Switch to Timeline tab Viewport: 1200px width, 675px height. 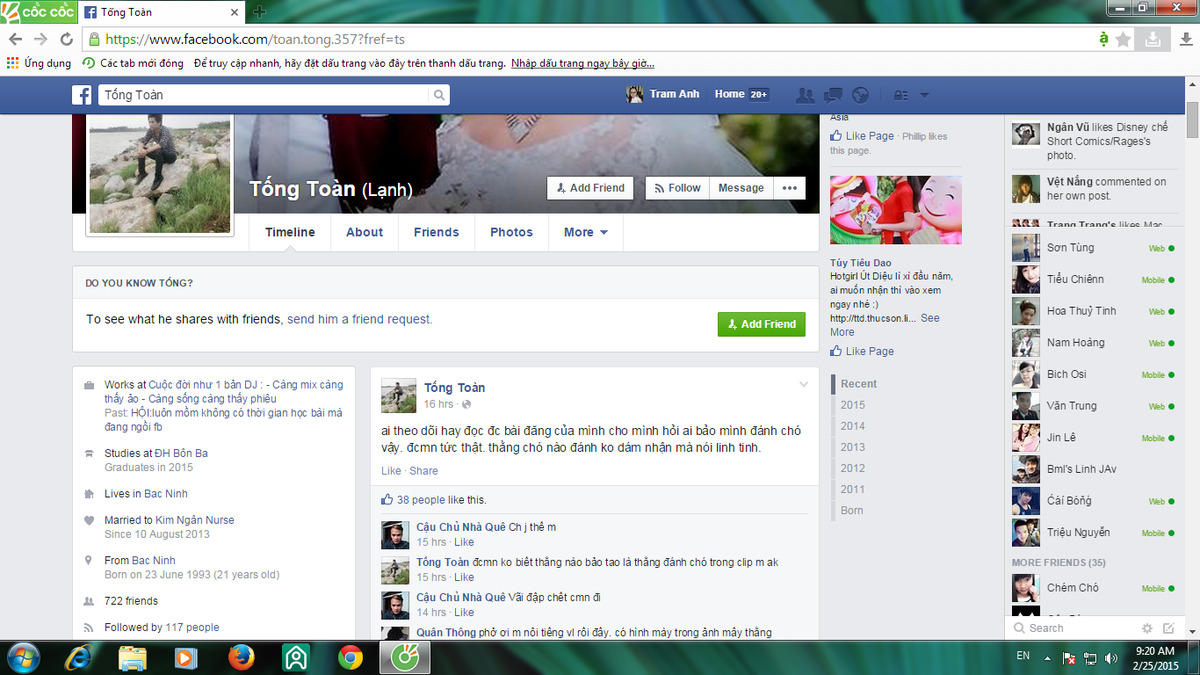(x=290, y=232)
